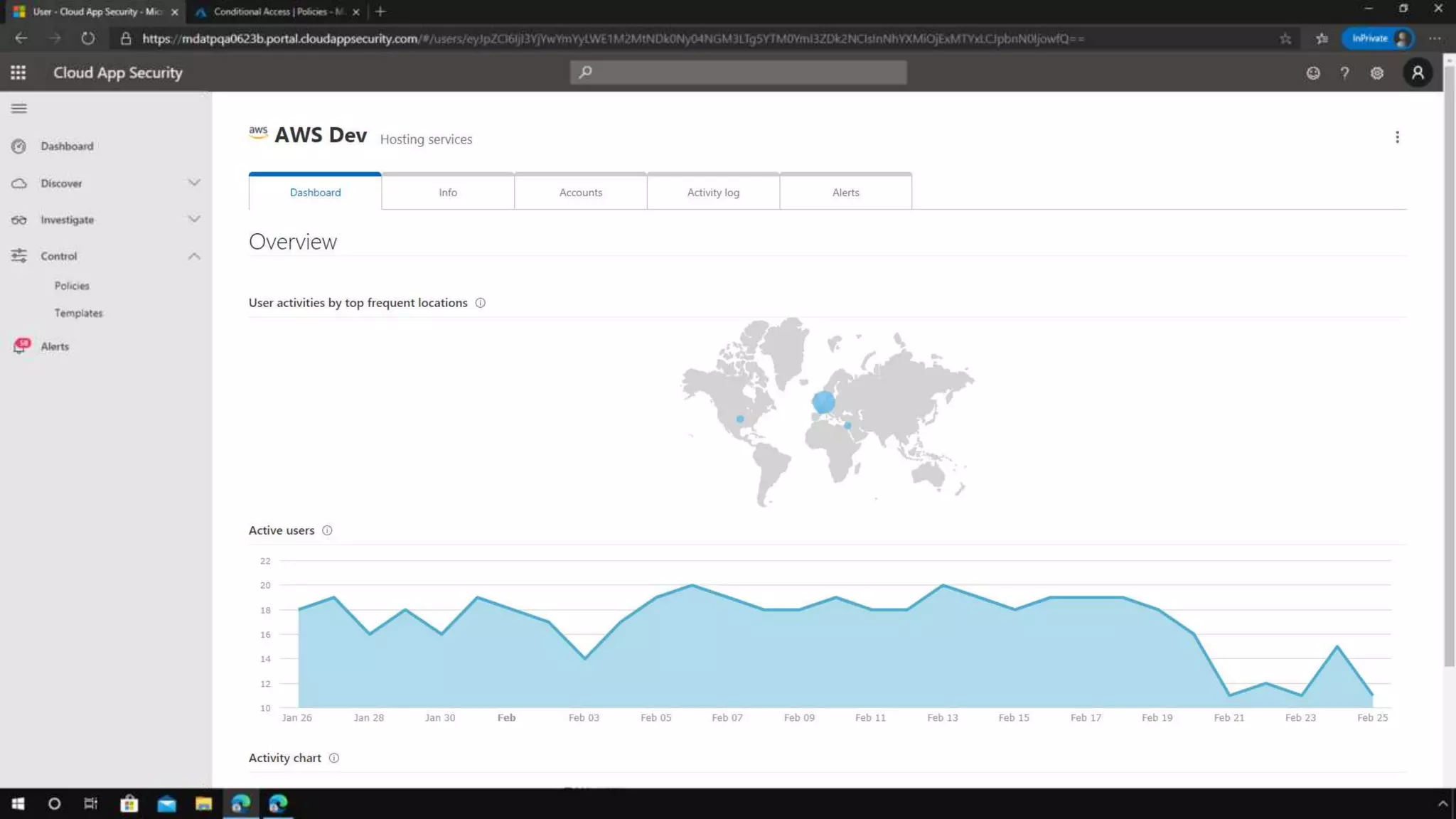Open the app launcher waffle icon
This screenshot has height=819, width=1456.
click(18, 73)
